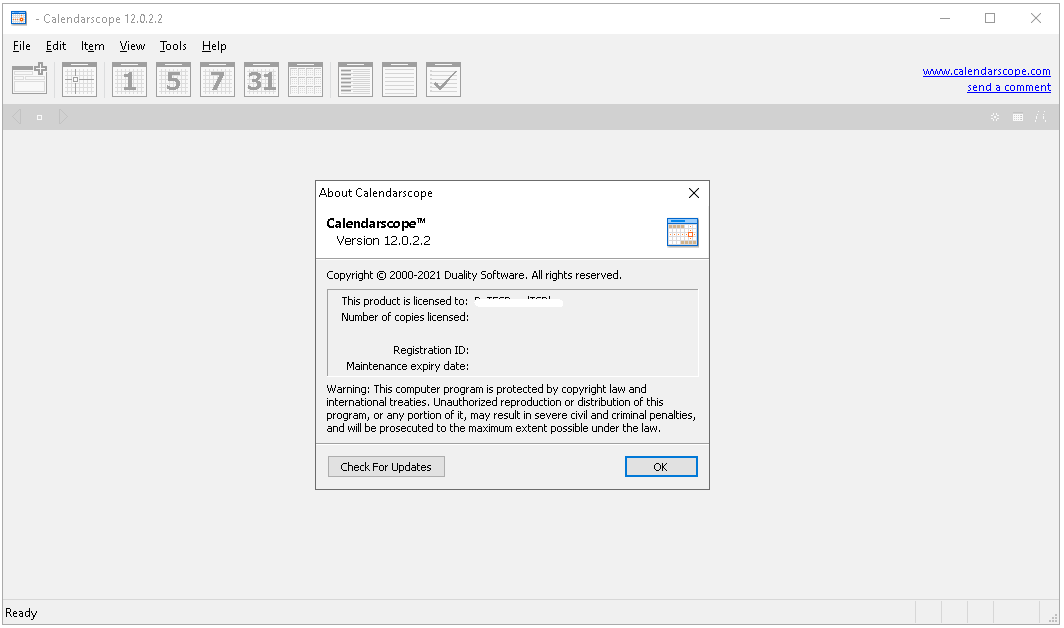The width and height of the screenshot is (1064, 628).
Task: Click the dotted-lines icon at navigation bar end
Action: pos(1040,117)
